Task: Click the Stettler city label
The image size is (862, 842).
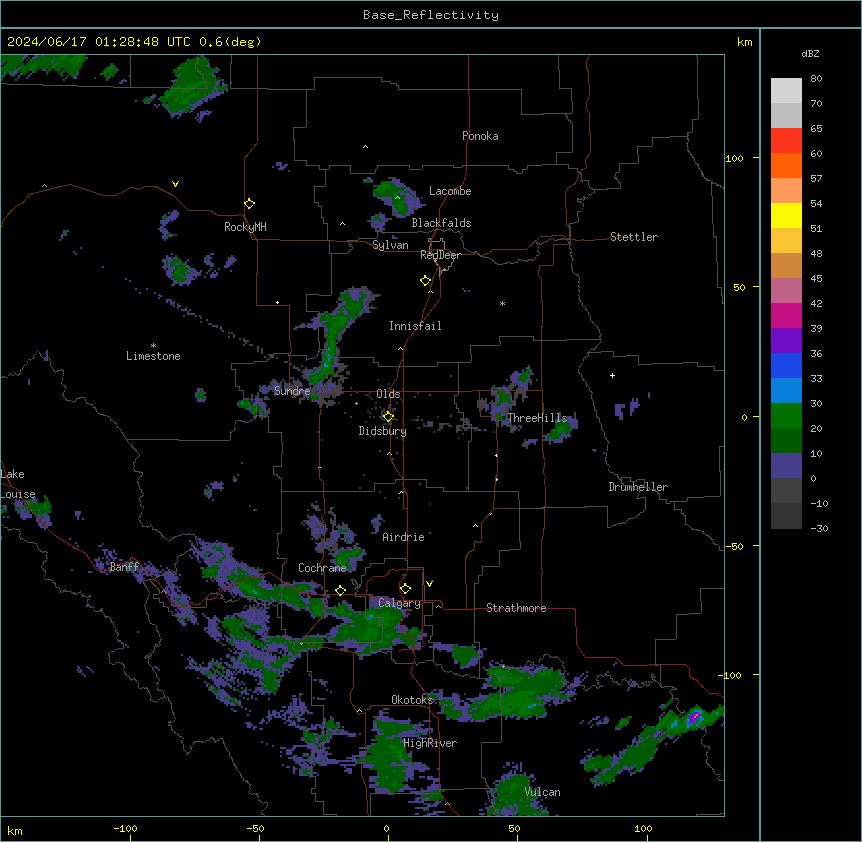Action: tap(633, 237)
